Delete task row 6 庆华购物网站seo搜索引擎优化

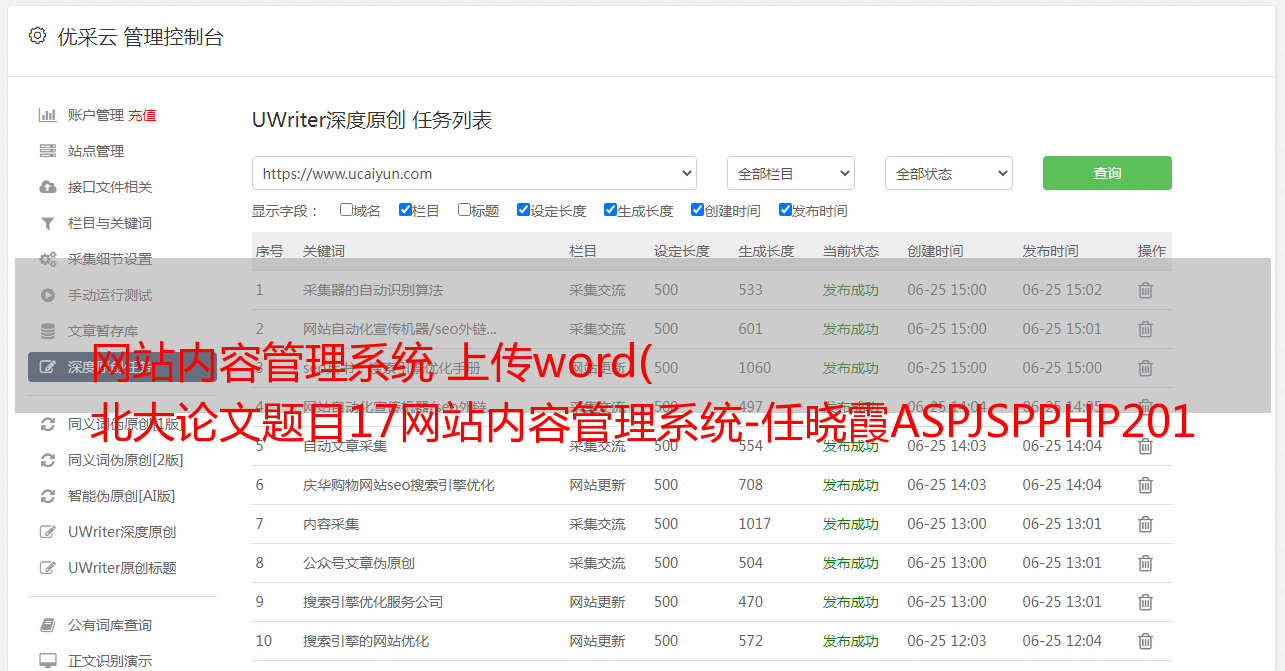pos(1146,485)
